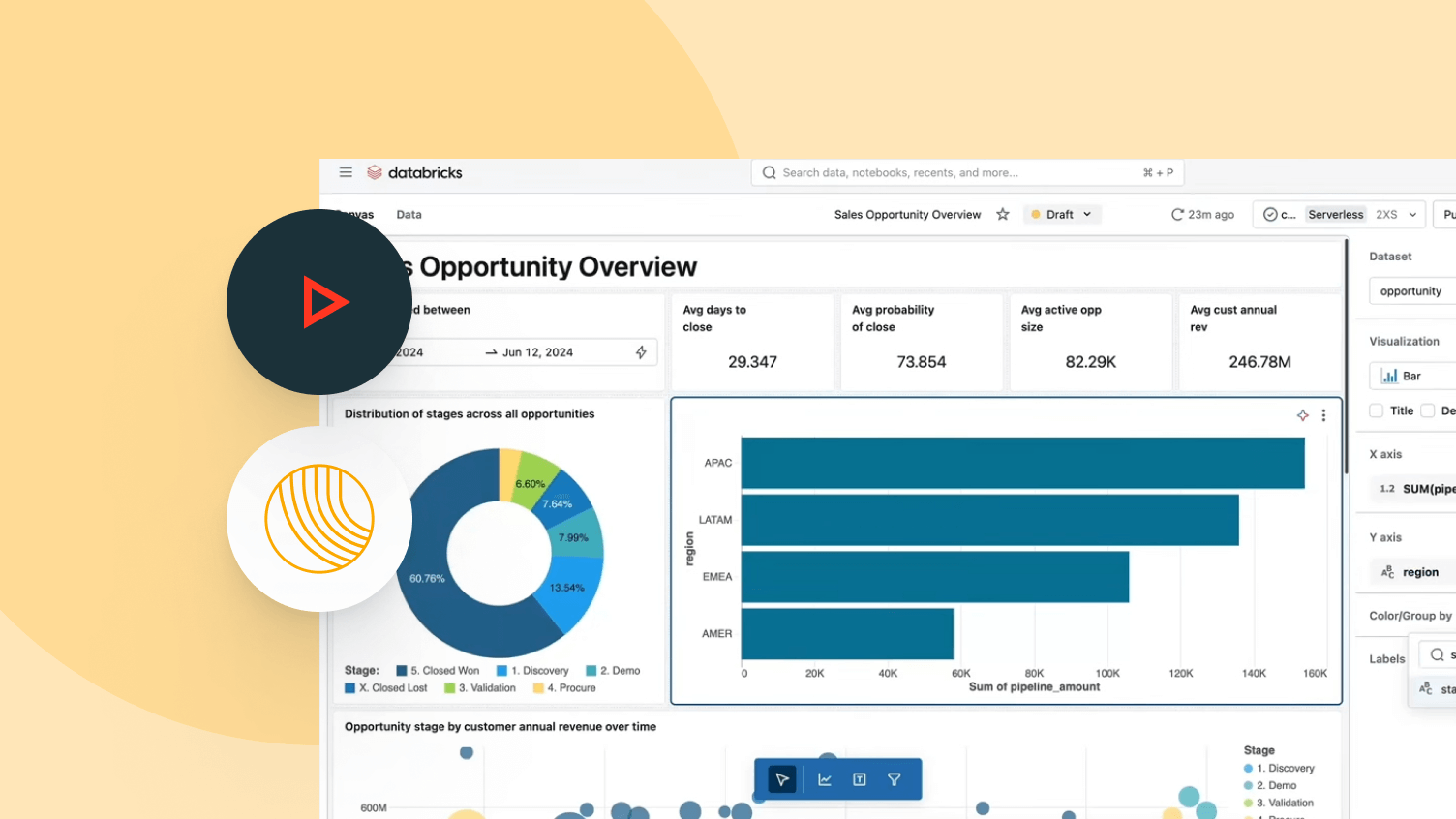Viewport: 1456px width, 819px height.
Task: Click the 3. Validation scatter legend item
Action: (1279, 804)
